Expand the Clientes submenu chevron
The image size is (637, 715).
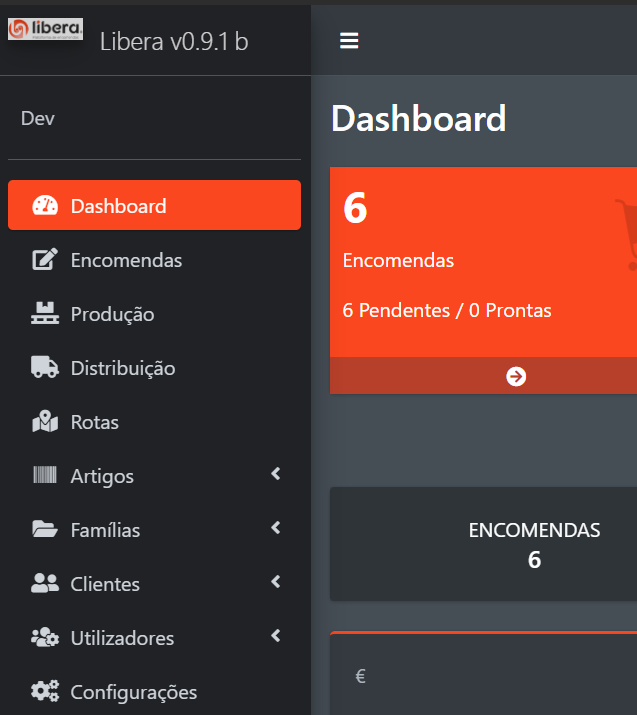pos(276,583)
